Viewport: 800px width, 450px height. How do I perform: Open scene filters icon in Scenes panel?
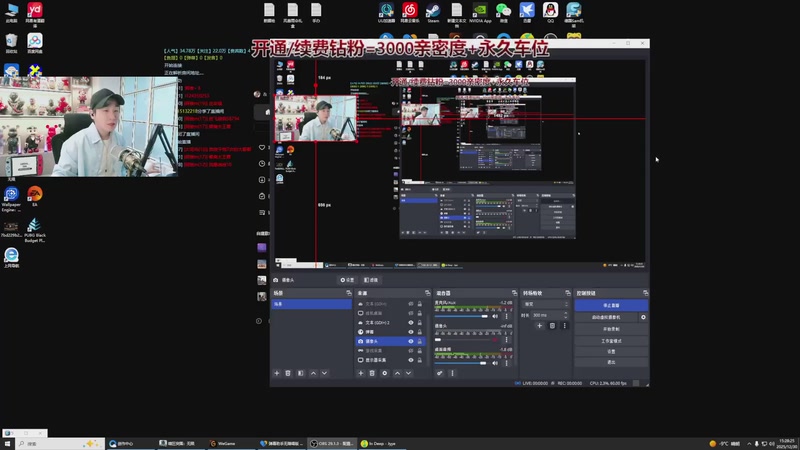[x=301, y=373]
